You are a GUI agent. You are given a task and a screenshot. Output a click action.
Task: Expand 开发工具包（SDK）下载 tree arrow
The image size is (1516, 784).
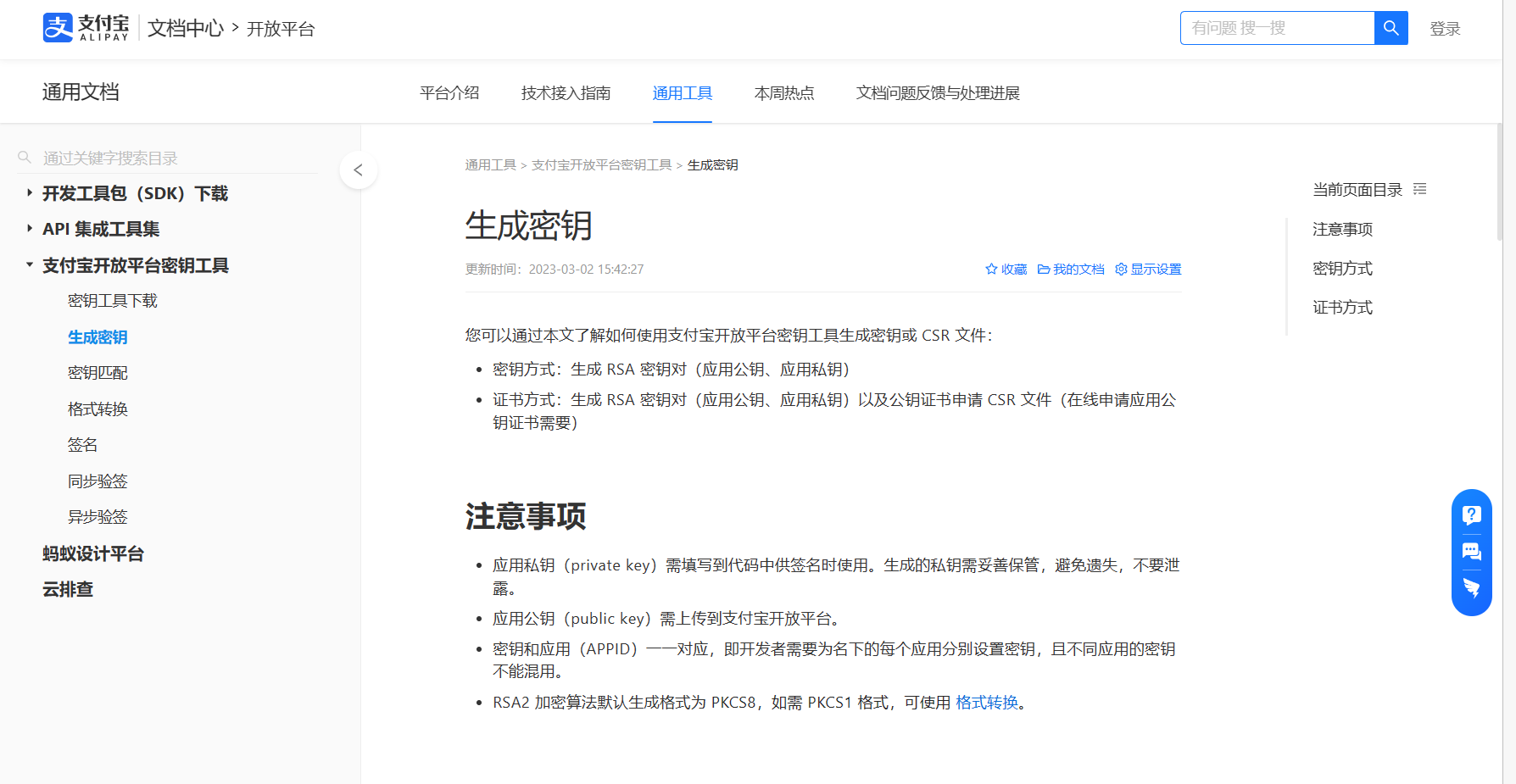[29, 192]
